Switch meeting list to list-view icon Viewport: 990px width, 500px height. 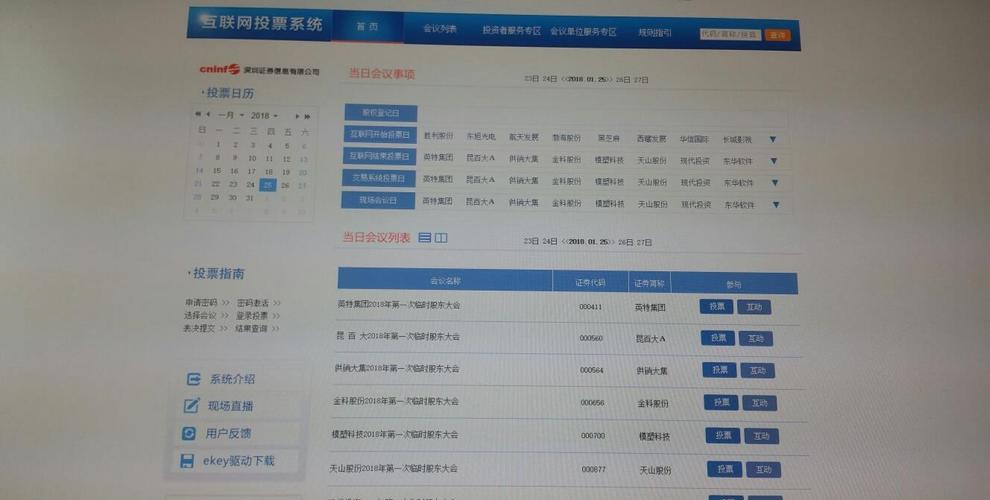(425, 237)
